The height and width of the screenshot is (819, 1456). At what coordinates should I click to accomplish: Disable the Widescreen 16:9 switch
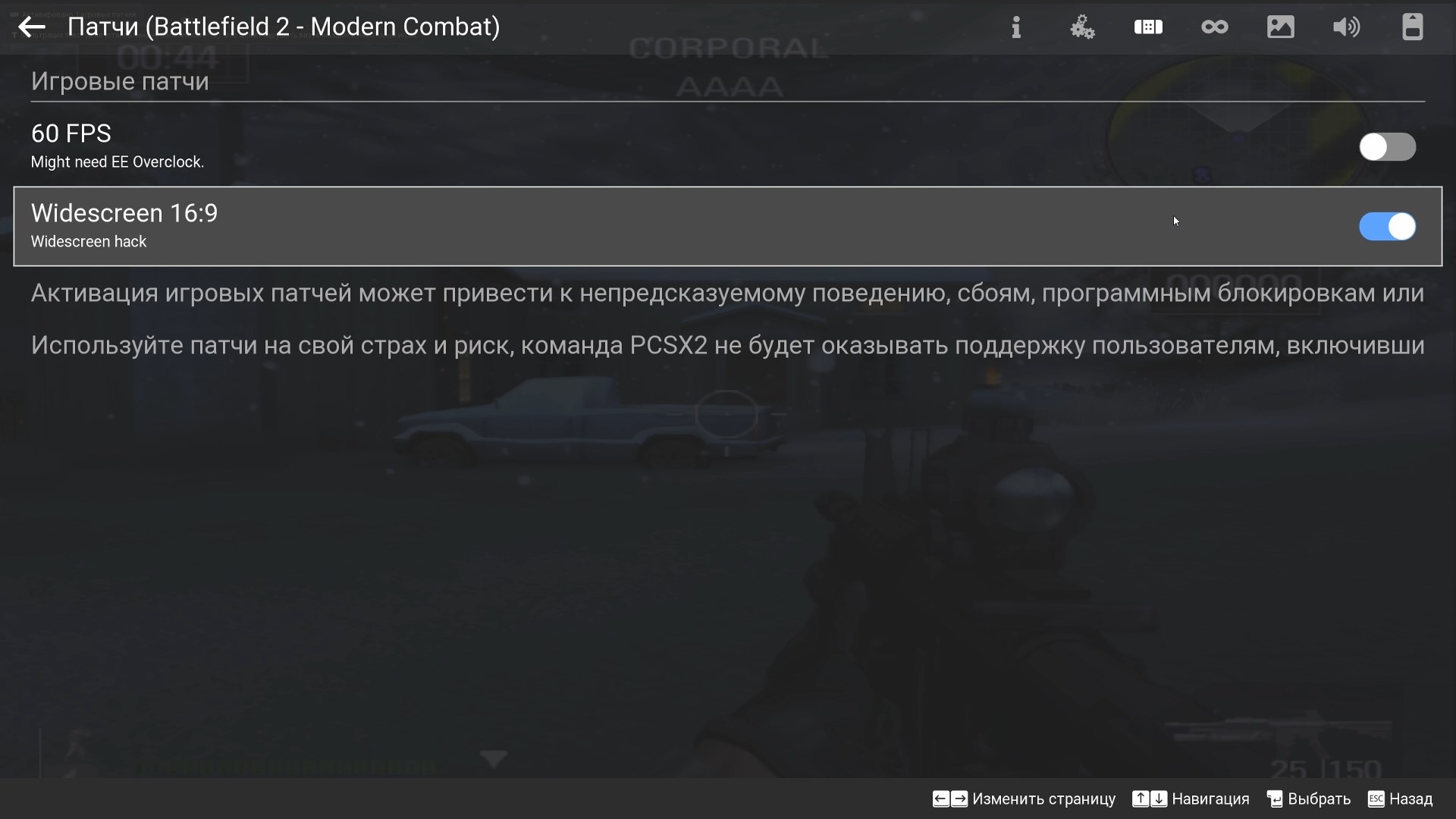click(x=1387, y=227)
